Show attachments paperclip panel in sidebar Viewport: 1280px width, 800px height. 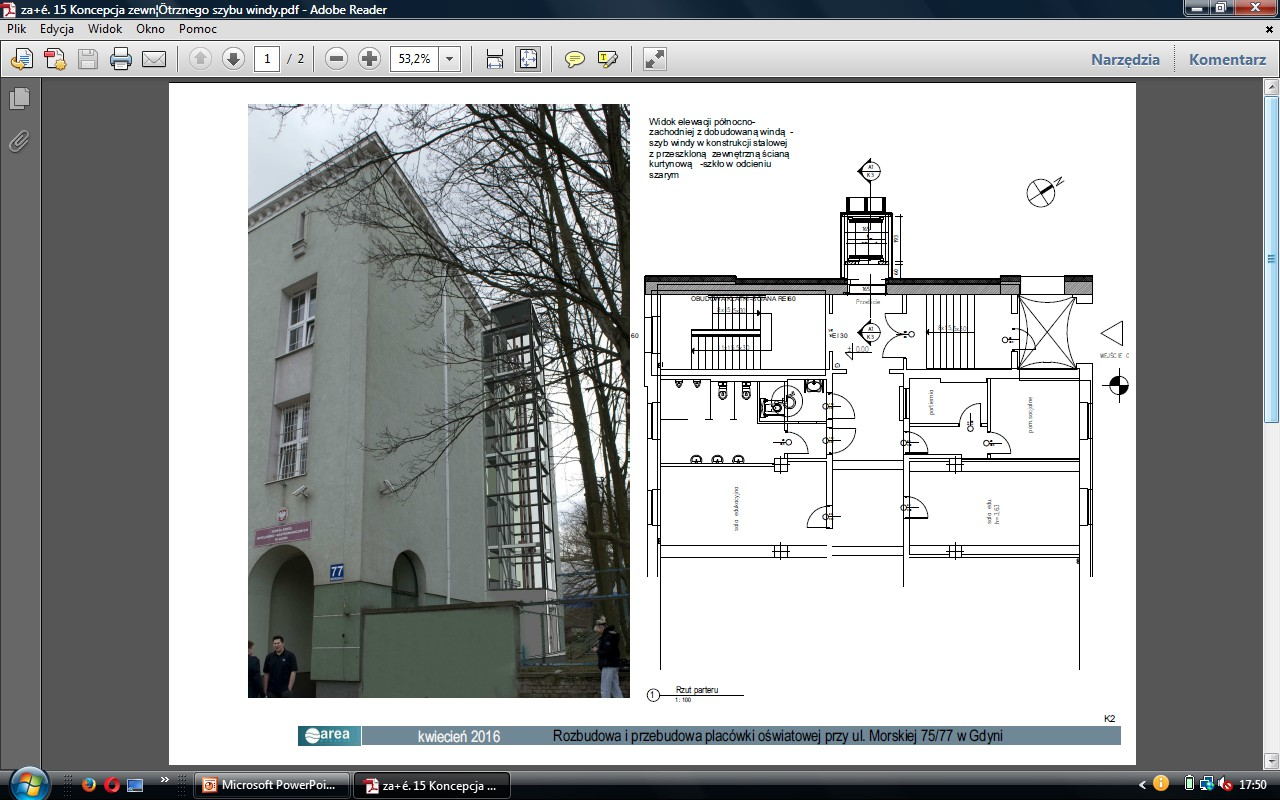tap(20, 141)
